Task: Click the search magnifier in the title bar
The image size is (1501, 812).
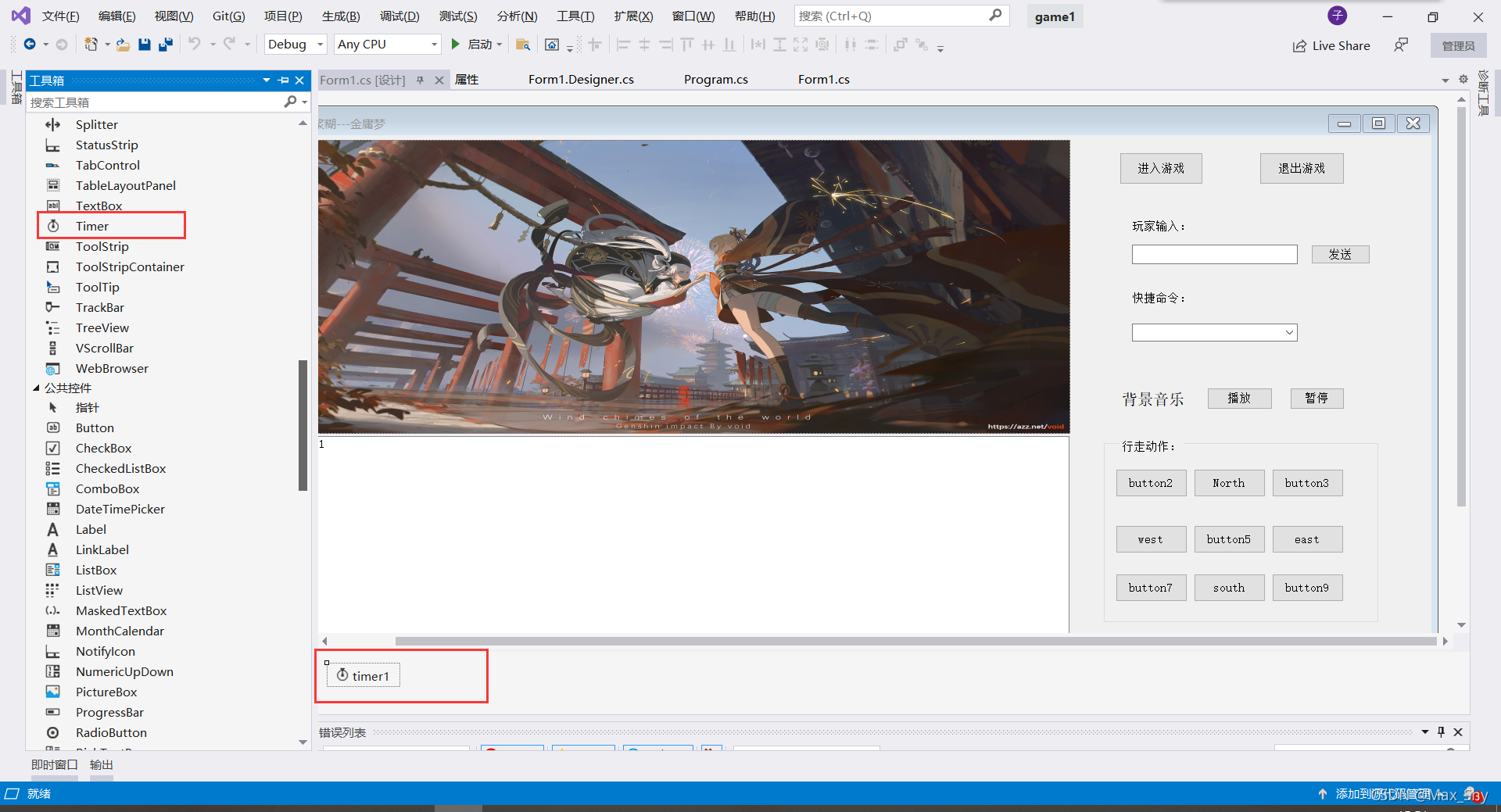Action: pyautogui.click(x=995, y=16)
